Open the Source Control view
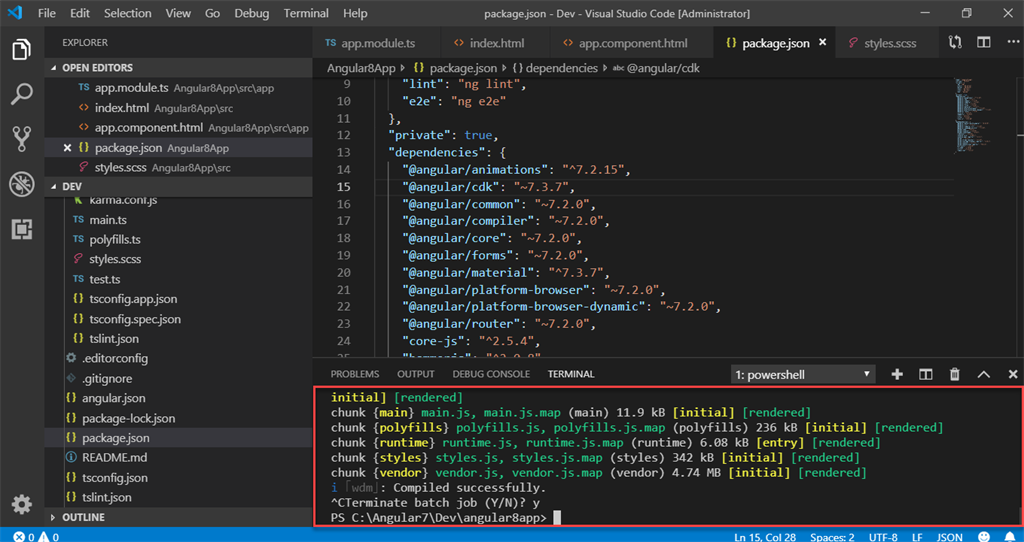1024x542 pixels. (21, 140)
